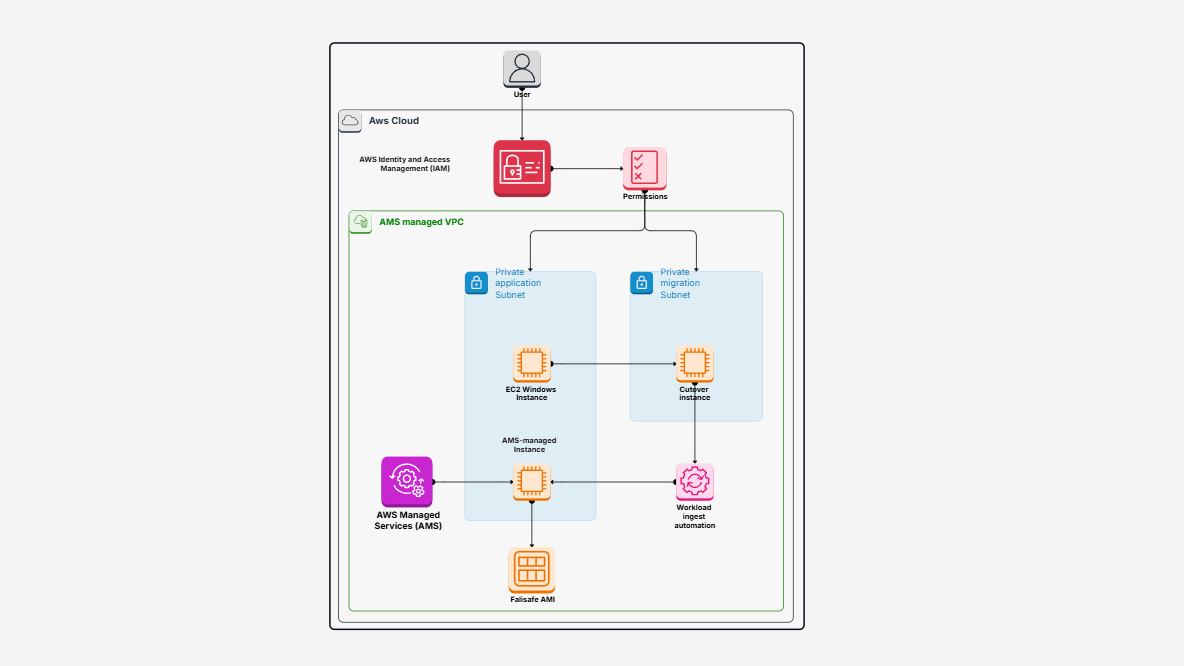1184x666 pixels.
Task: Click the 'AMS-managed instance' label
Action: [x=529, y=445]
